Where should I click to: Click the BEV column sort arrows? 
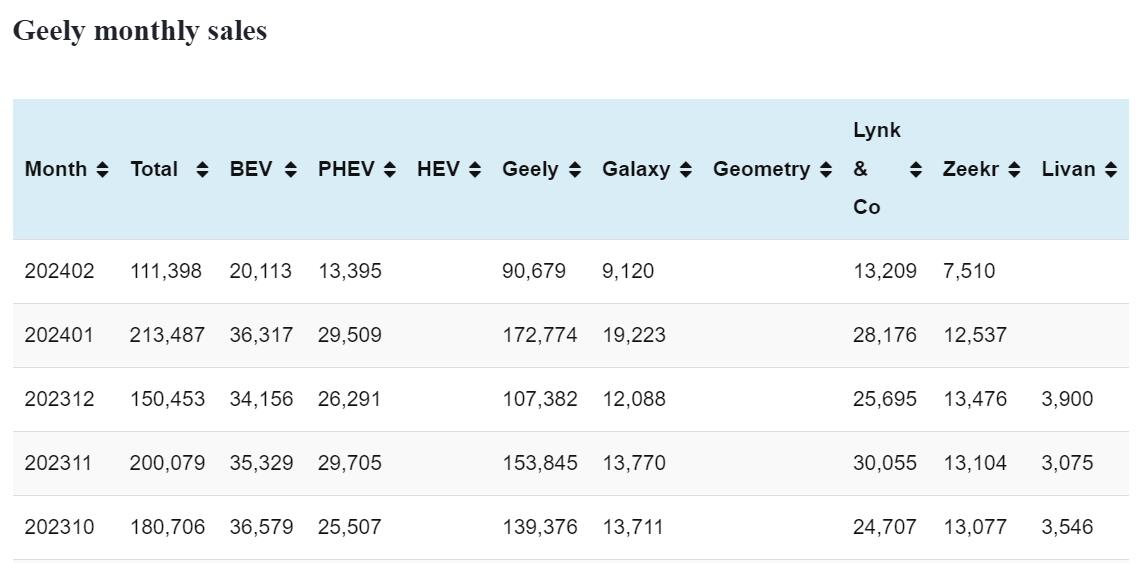290,170
